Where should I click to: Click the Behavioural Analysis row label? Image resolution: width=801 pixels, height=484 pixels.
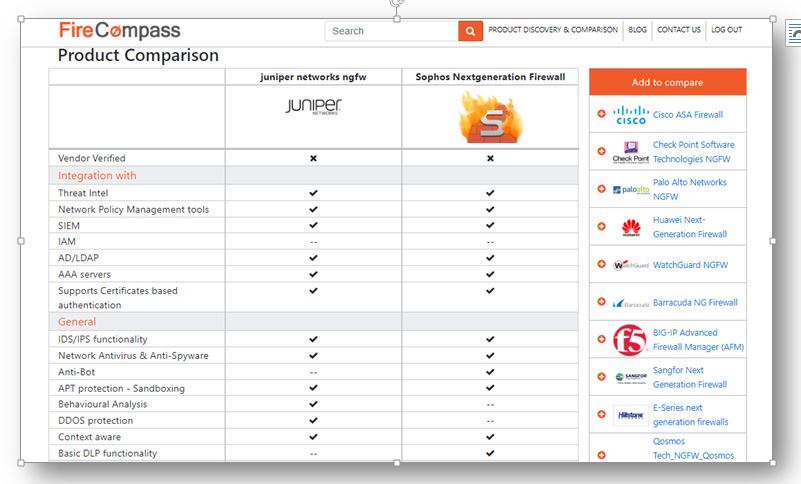pyautogui.click(x=102, y=404)
